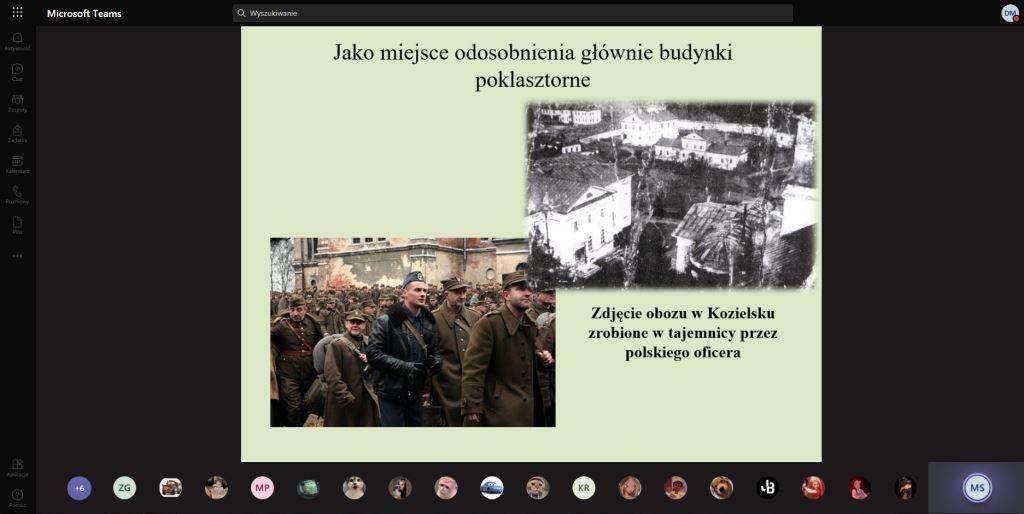Open the app launcher waffle grid
Viewport: 1024px width, 514px height.
pyautogui.click(x=17, y=13)
